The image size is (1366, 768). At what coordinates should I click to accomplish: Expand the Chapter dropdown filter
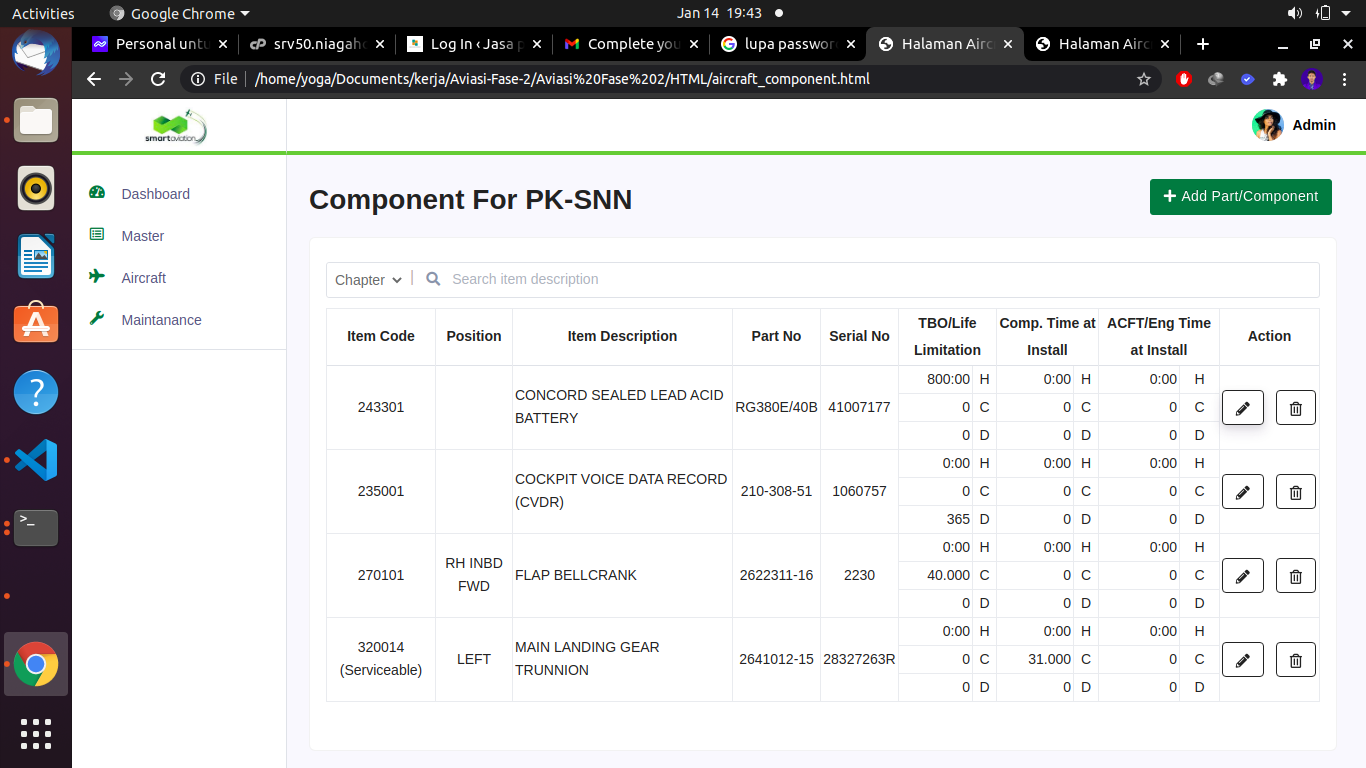(x=368, y=280)
